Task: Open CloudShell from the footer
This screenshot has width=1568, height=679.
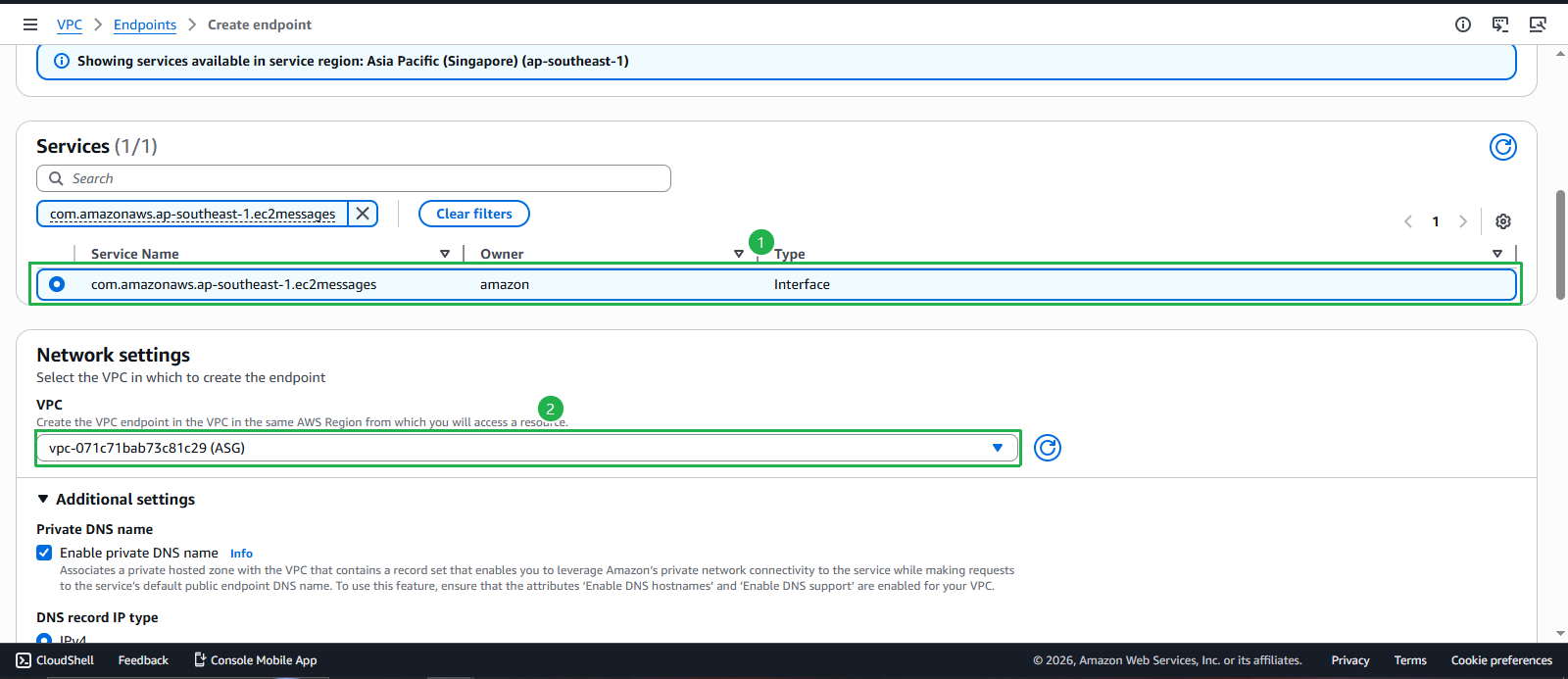Action: [x=56, y=660]
